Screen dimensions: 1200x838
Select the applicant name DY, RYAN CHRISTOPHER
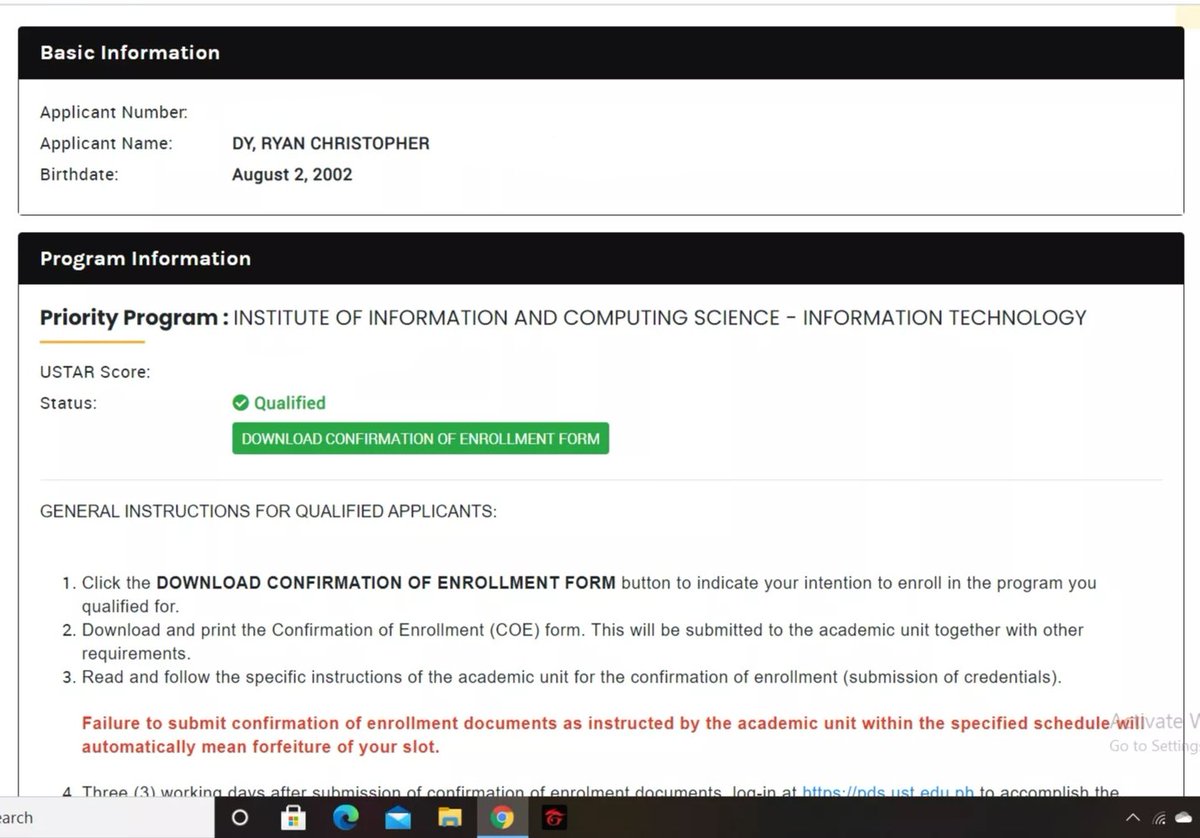[x=331, y=143]
